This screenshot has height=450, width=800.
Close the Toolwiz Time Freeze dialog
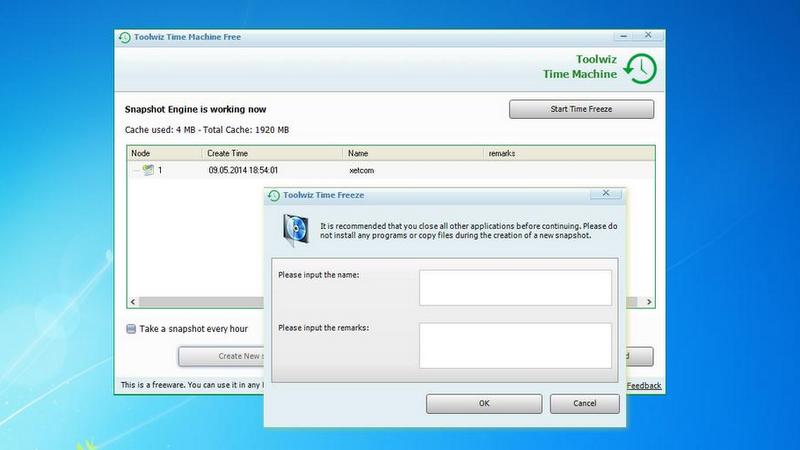pos(606,193)
